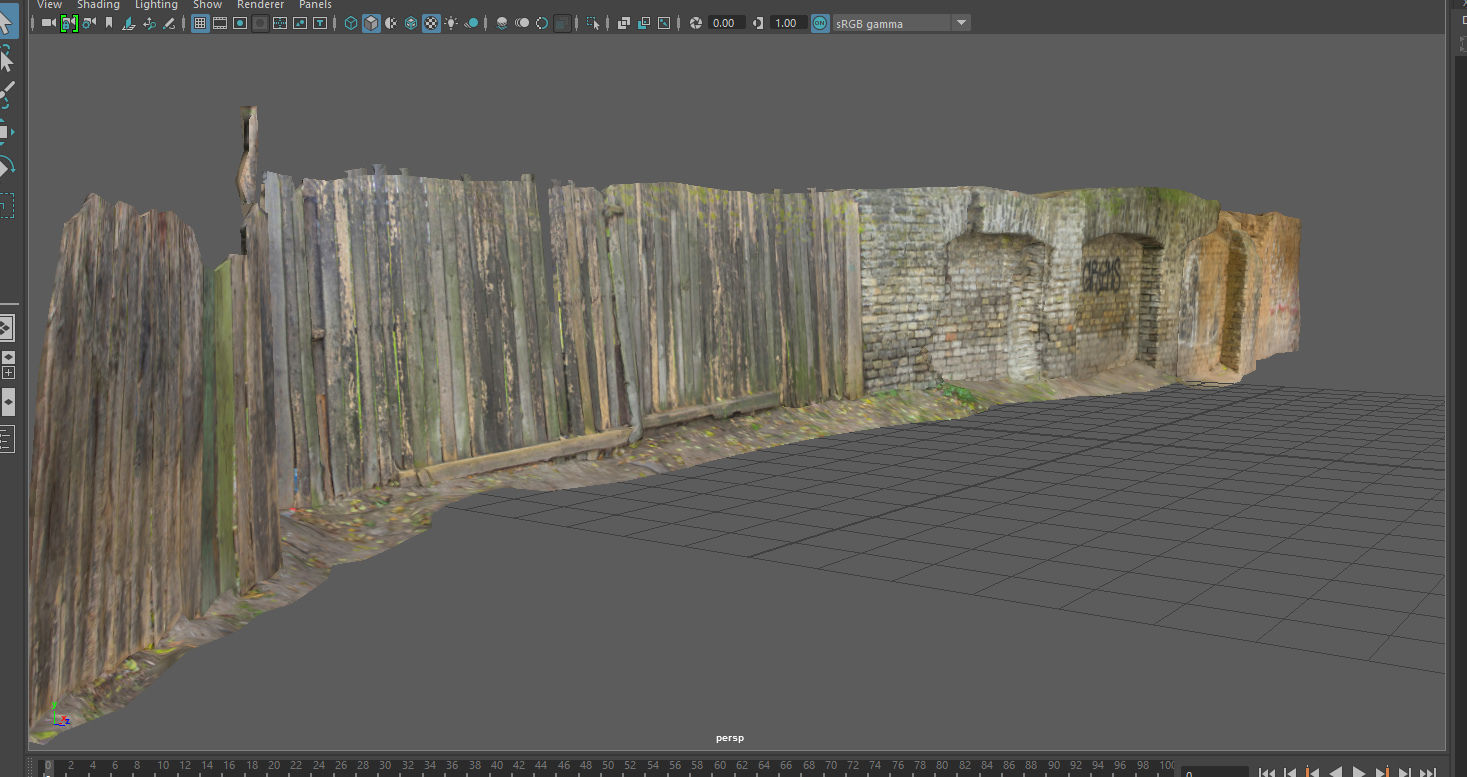Select the Rotate tool in toolbox
The height and width of the screenshot is (777, 1467).
point(6,167)
